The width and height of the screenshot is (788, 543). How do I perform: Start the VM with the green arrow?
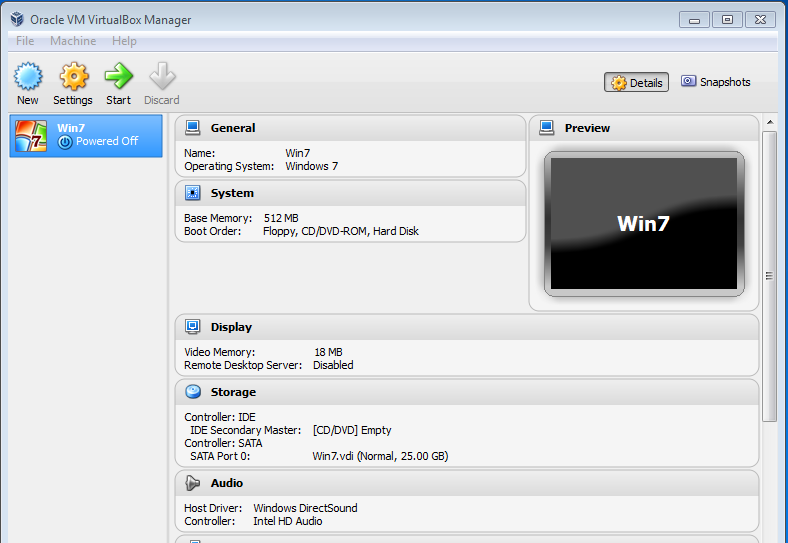tap(119, 76)
